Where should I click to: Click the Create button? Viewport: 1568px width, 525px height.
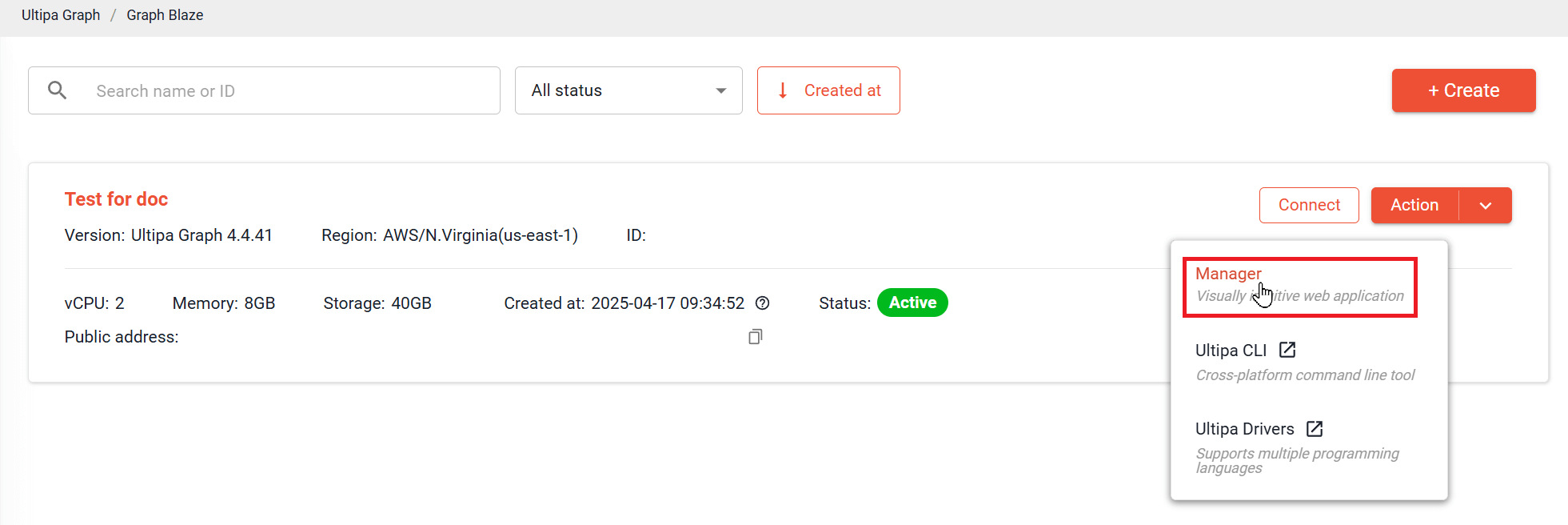[1463, 90]
